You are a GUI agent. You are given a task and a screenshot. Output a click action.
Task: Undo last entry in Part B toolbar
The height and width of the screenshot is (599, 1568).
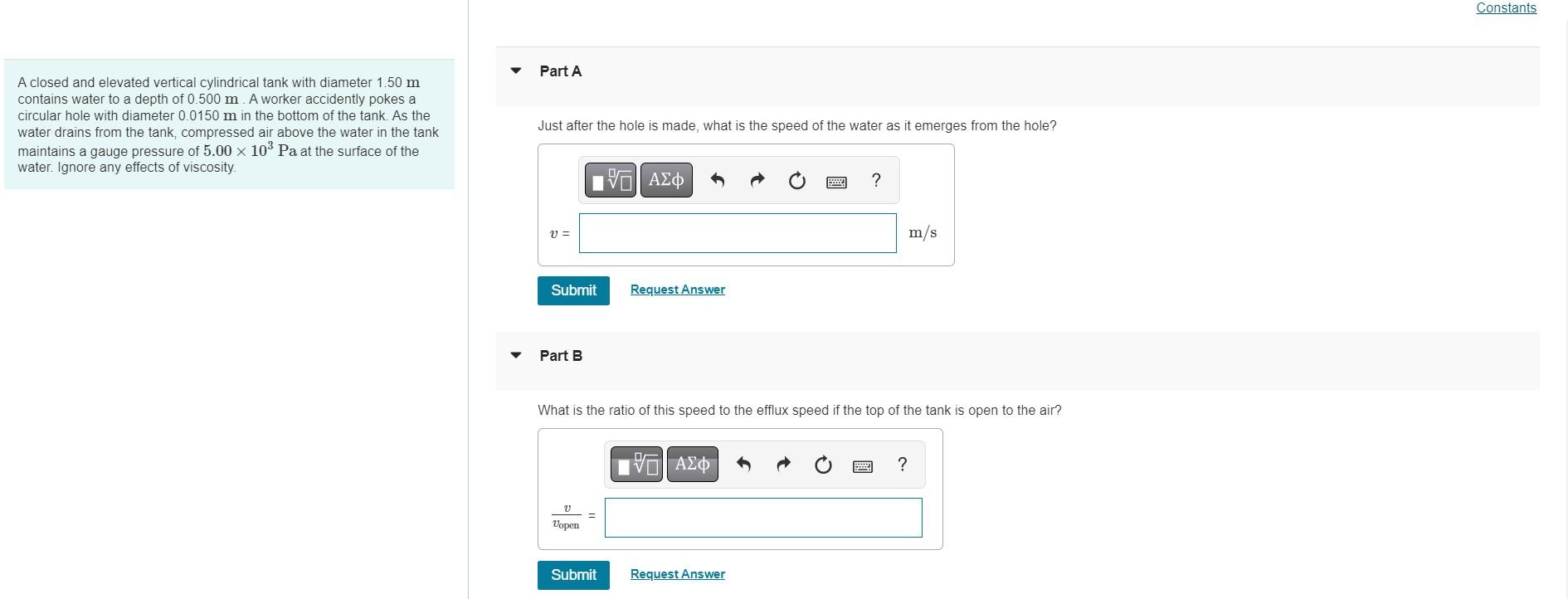point(743,465)
